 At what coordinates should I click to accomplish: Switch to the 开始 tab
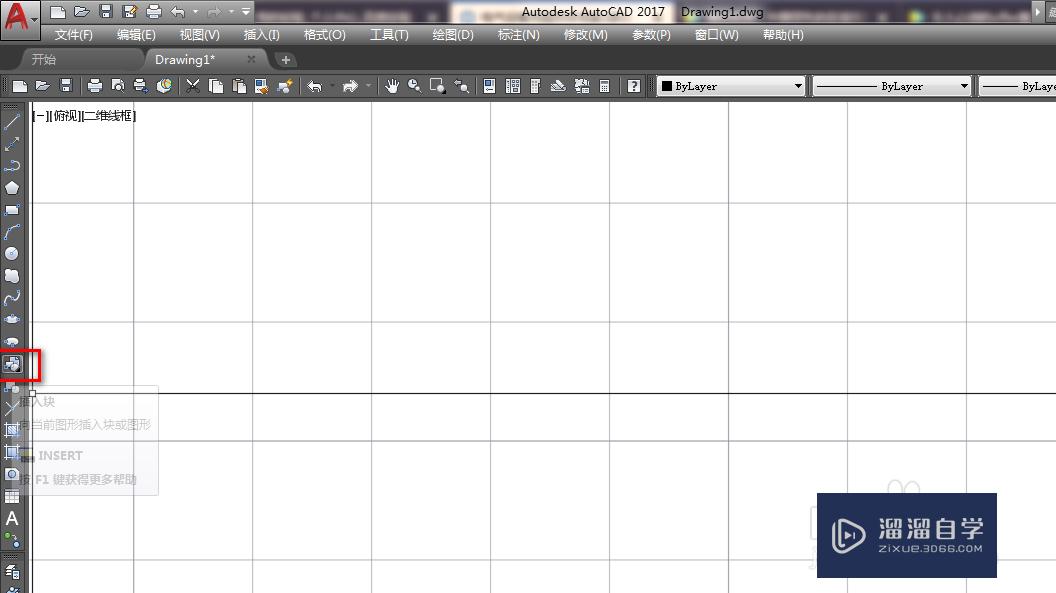pyautogui.click(x=42, y=58)
